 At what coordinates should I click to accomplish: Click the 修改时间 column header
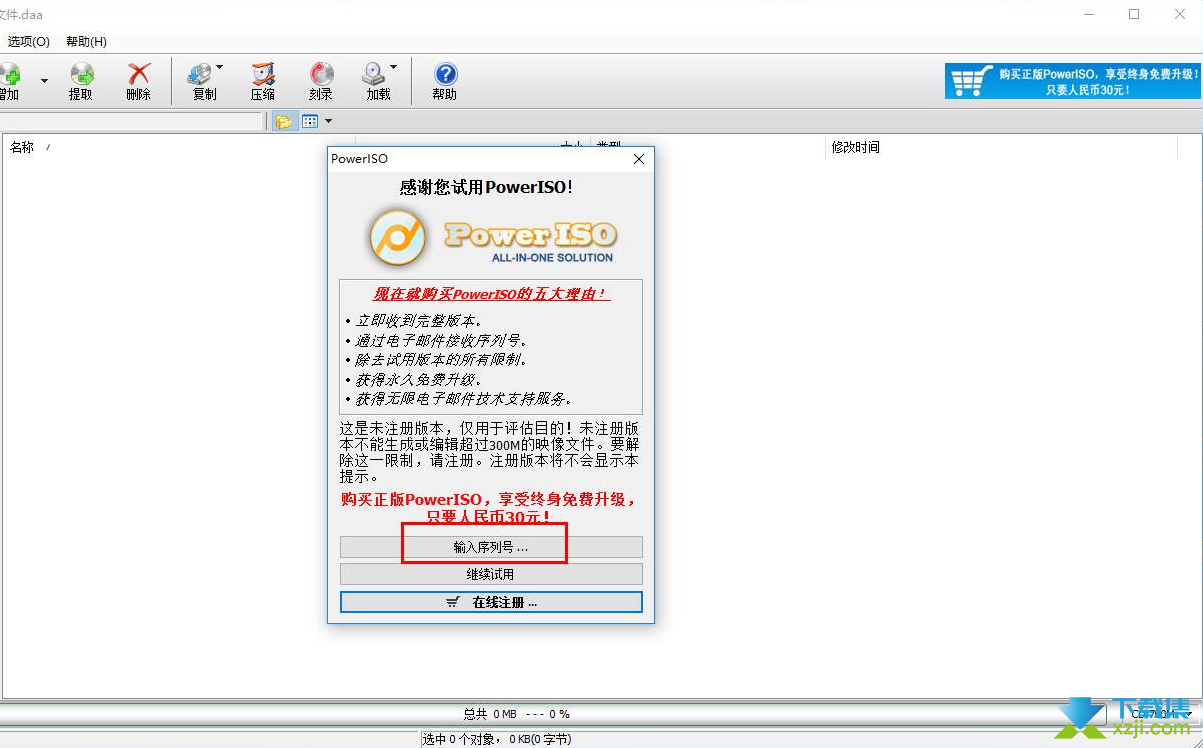point(855,147)
